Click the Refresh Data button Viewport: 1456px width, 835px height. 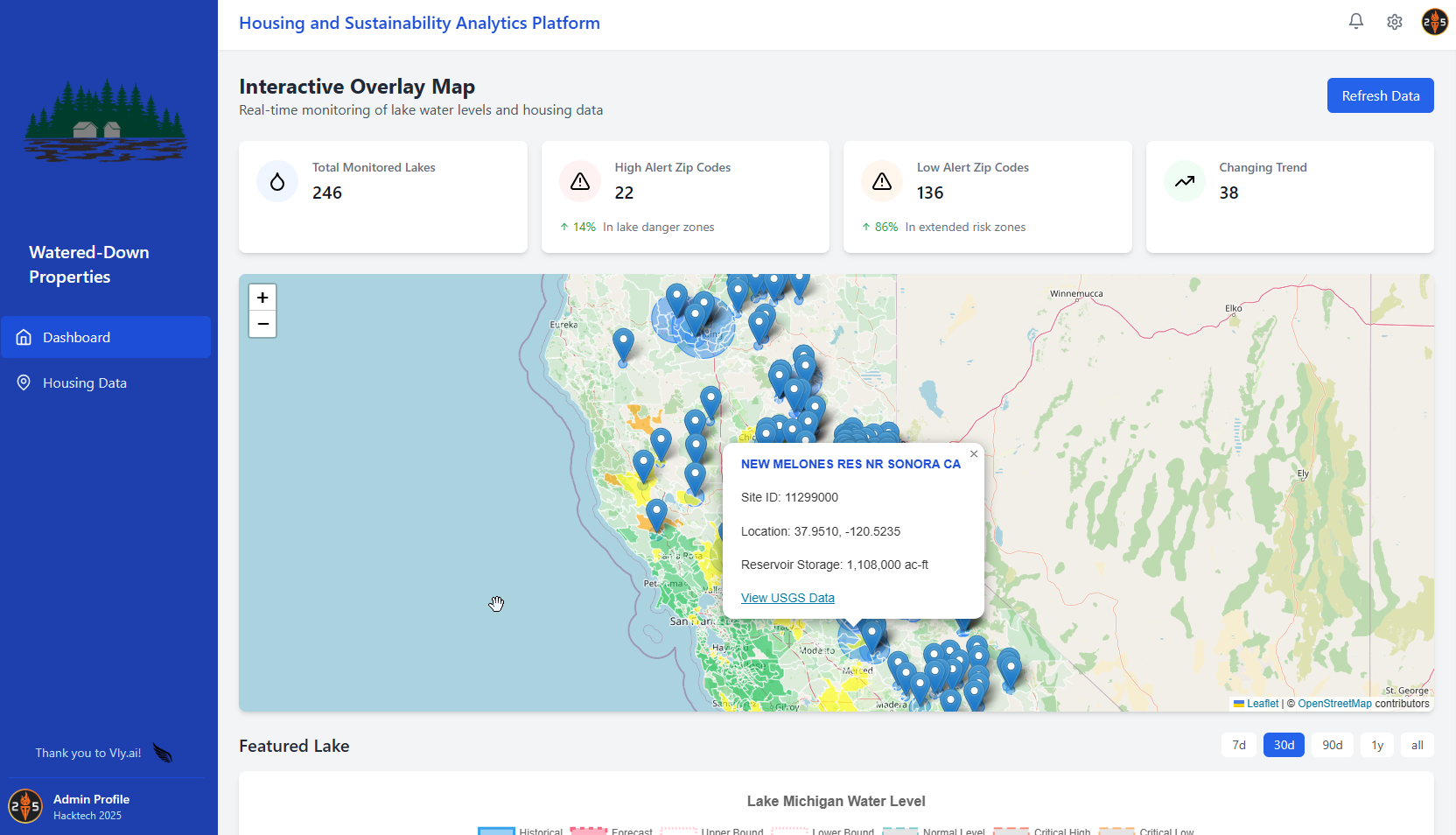pos(1381,95)
